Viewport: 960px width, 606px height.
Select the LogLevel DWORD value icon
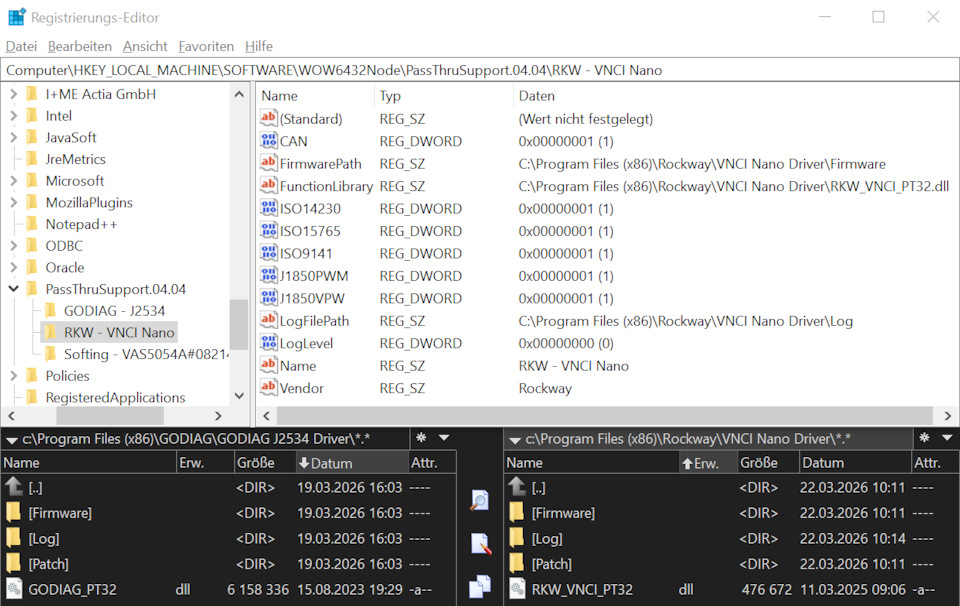268,343
